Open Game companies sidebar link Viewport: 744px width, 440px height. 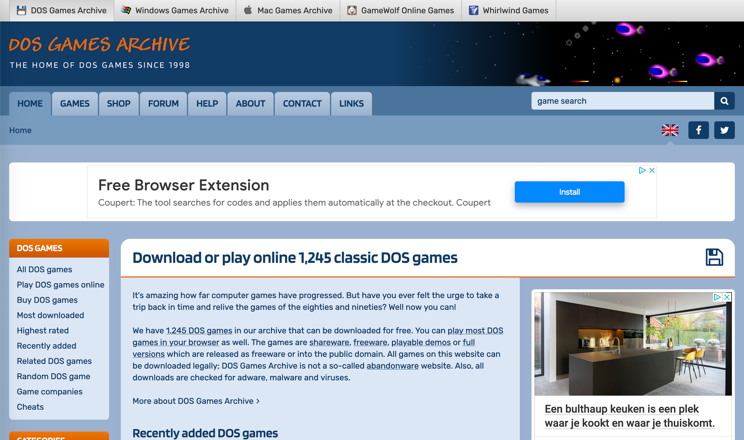point(49,392)
